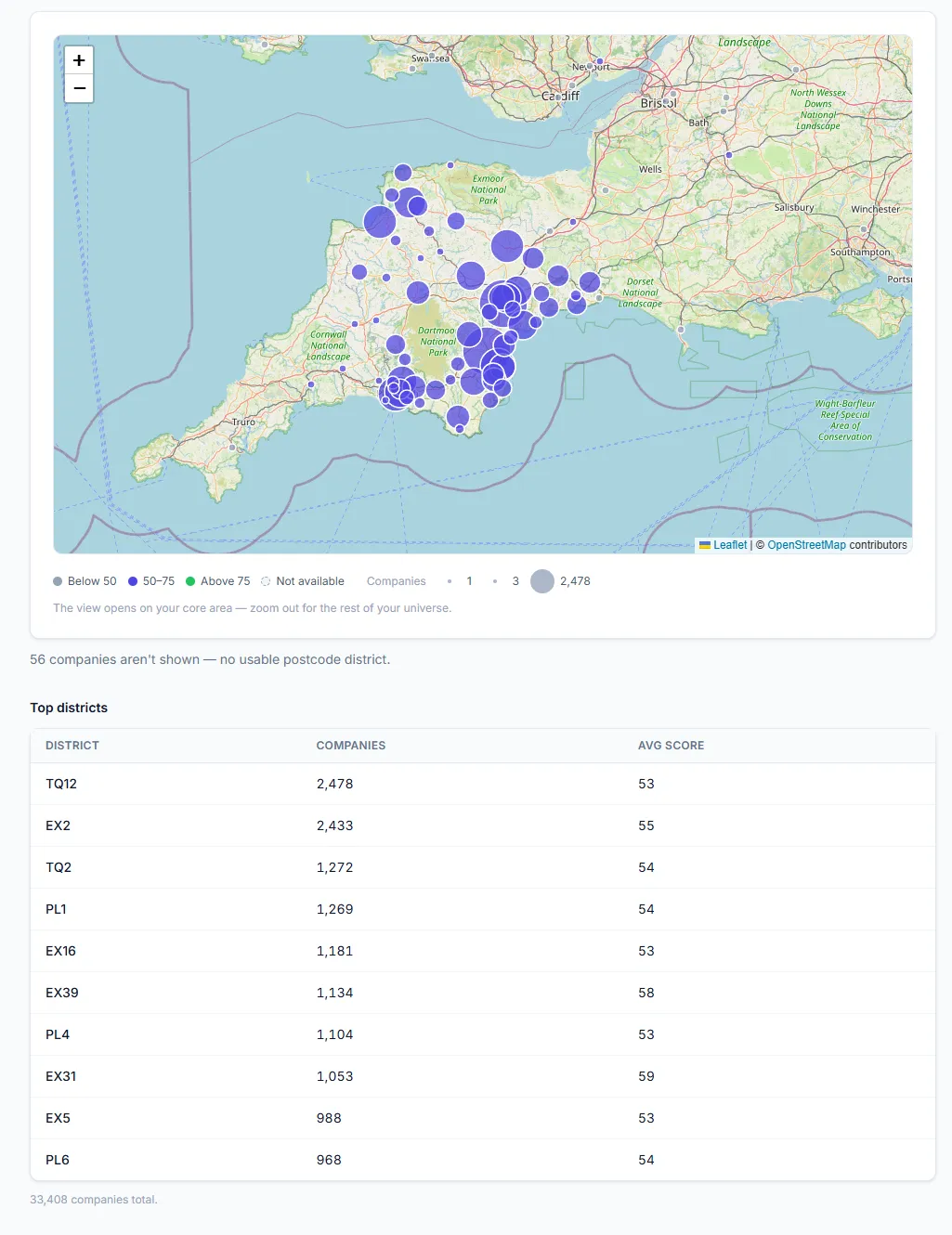Select the EX5 district cell

(x=58, y=1118)
